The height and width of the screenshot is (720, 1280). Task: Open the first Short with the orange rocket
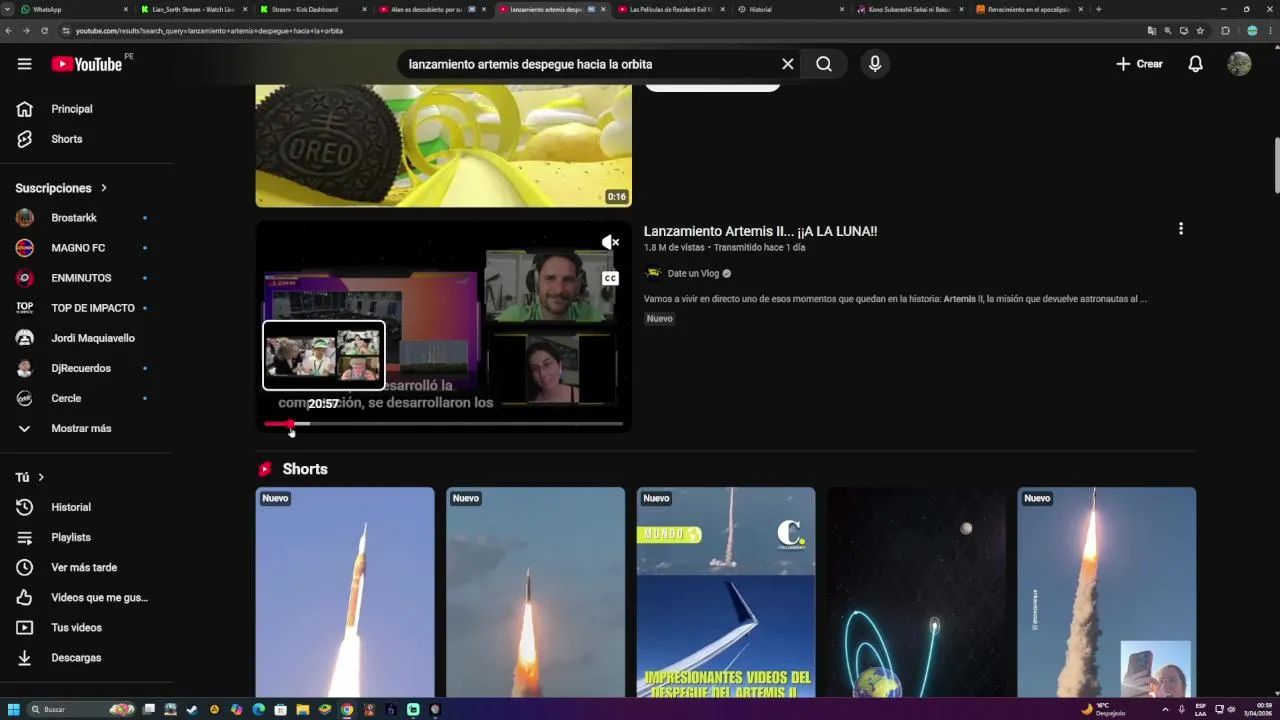[x=345, y=592]
